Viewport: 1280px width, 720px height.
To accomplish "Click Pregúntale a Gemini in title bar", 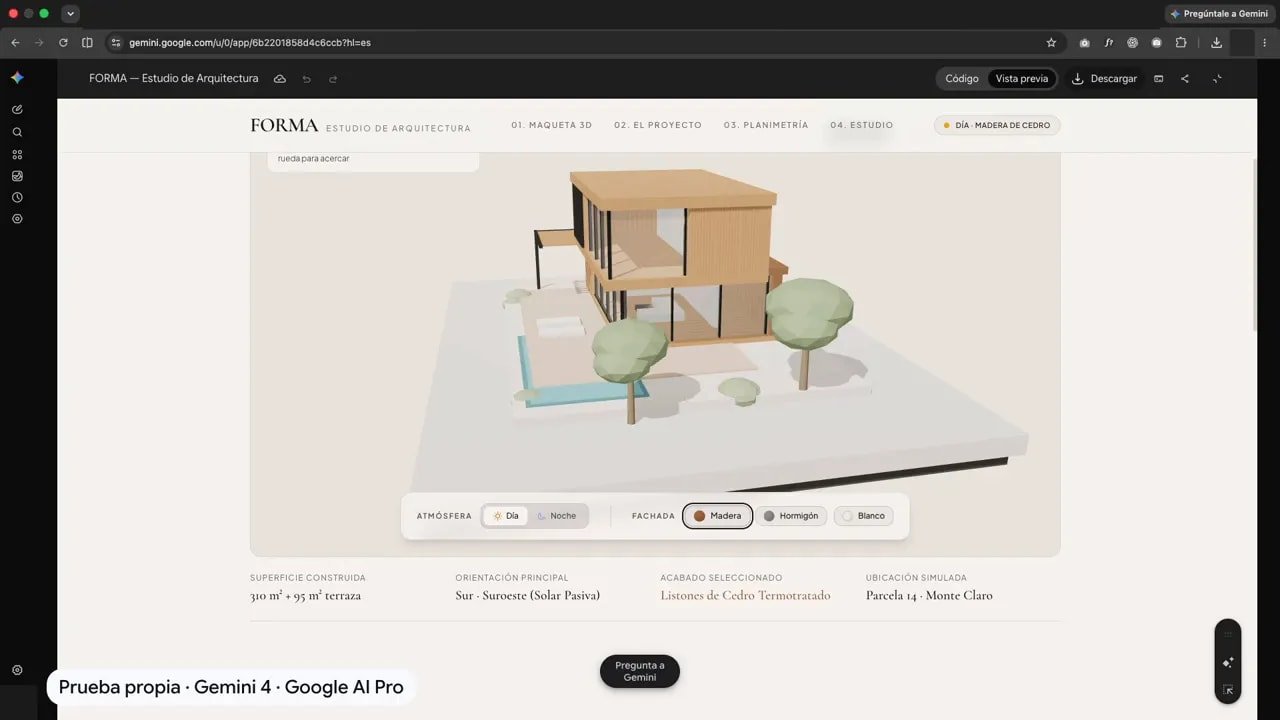I will pos(1220,14).
